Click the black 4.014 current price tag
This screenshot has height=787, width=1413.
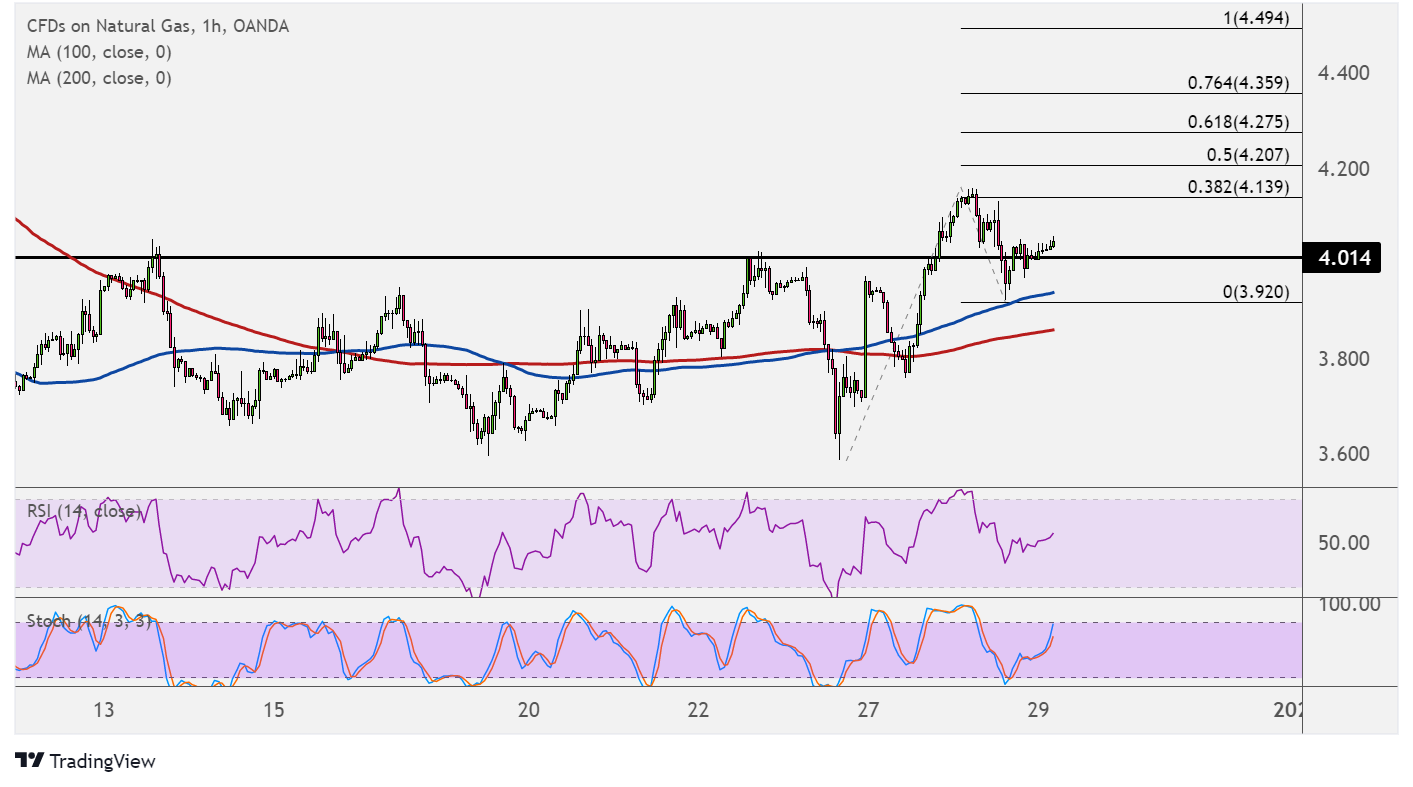pyautogui.click(x=1342, y=258)
